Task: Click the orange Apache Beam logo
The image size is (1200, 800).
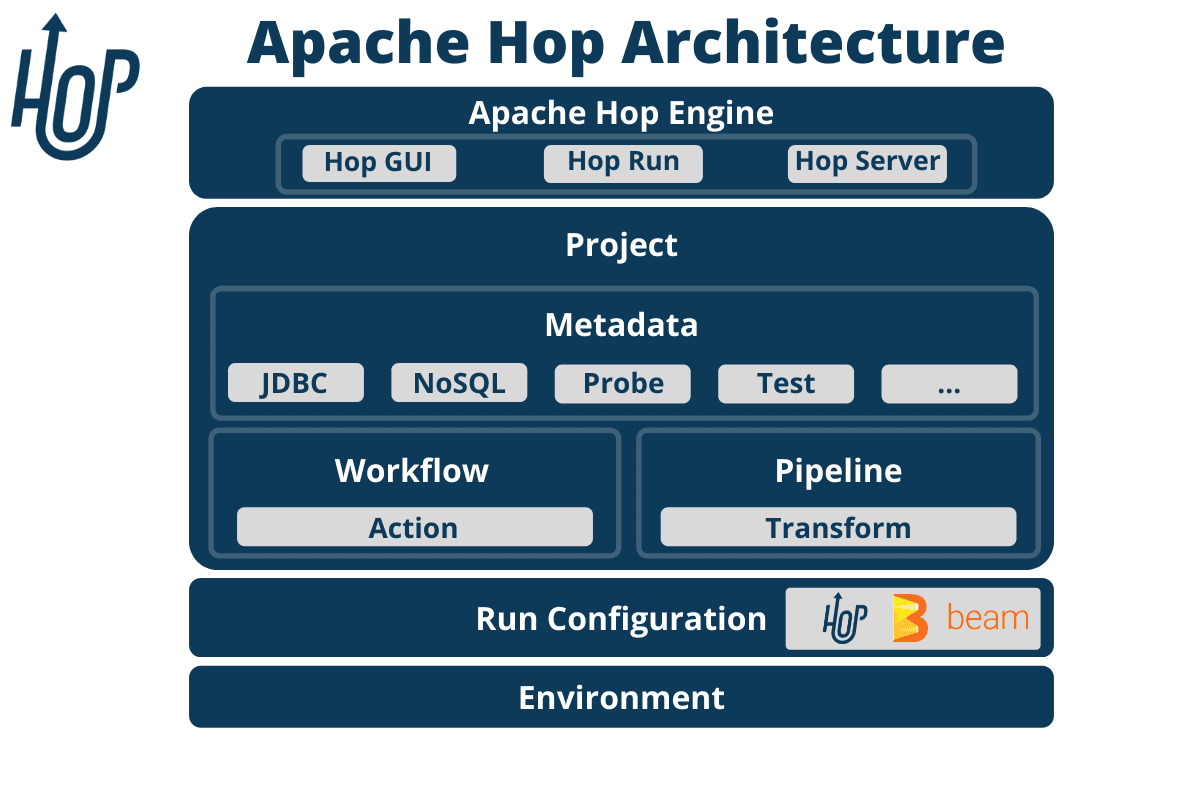Action: (910, 619)
